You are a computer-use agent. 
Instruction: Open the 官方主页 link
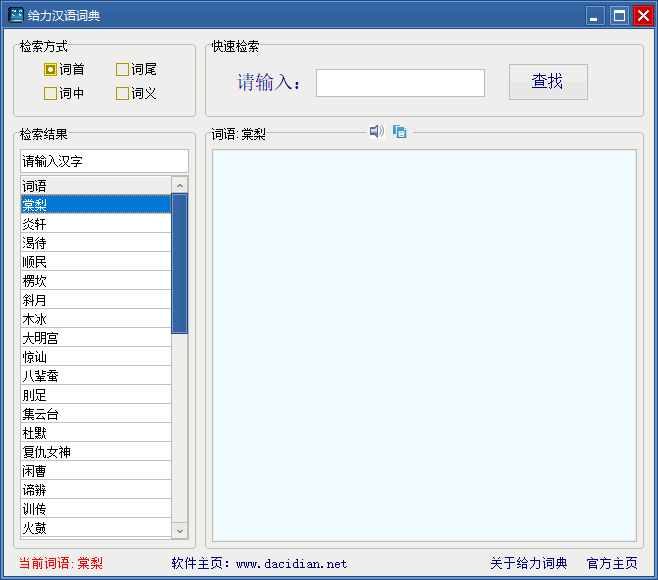(x=612, y=563)
